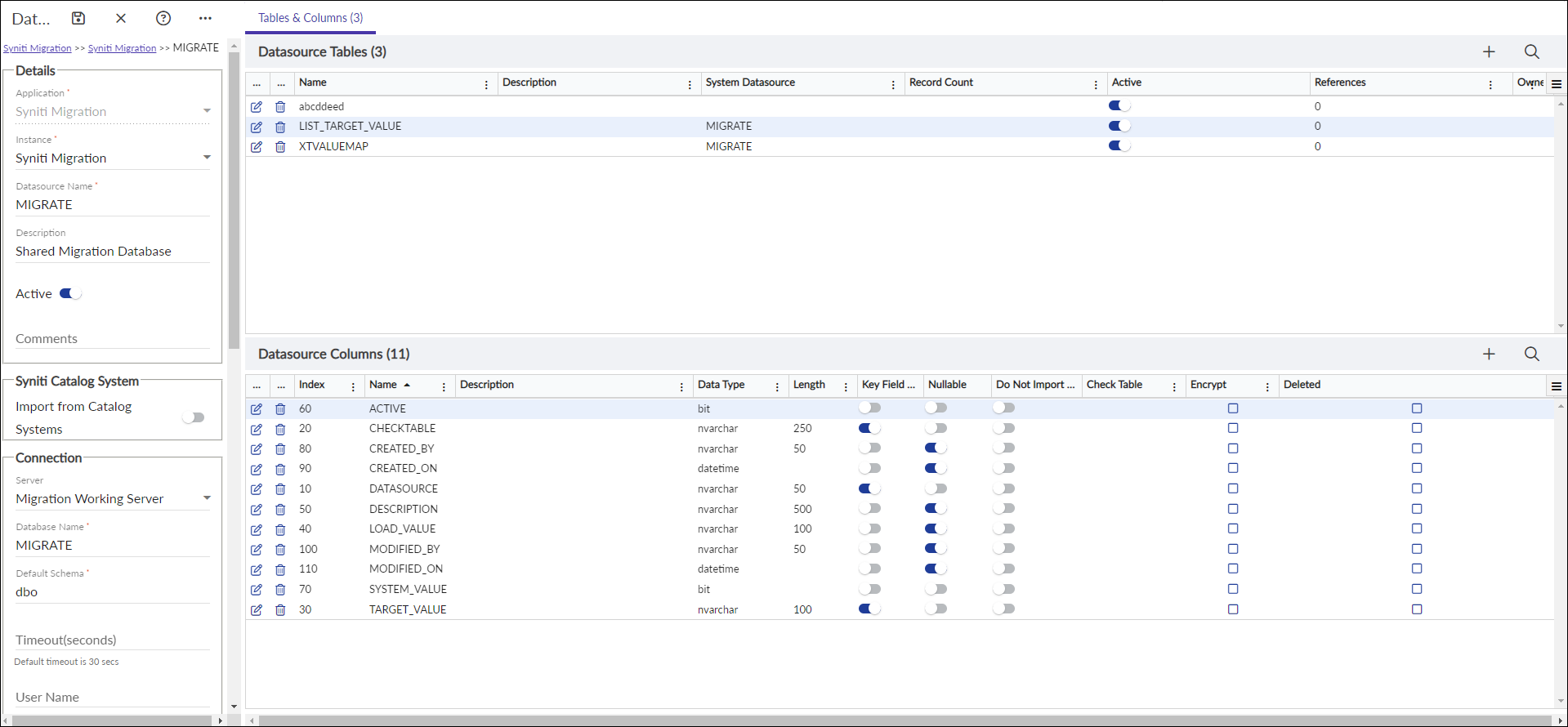Viewport: 1568px width, 727px height.
Task: Open the Data Type column header menu
Action: tap(777, 387)
